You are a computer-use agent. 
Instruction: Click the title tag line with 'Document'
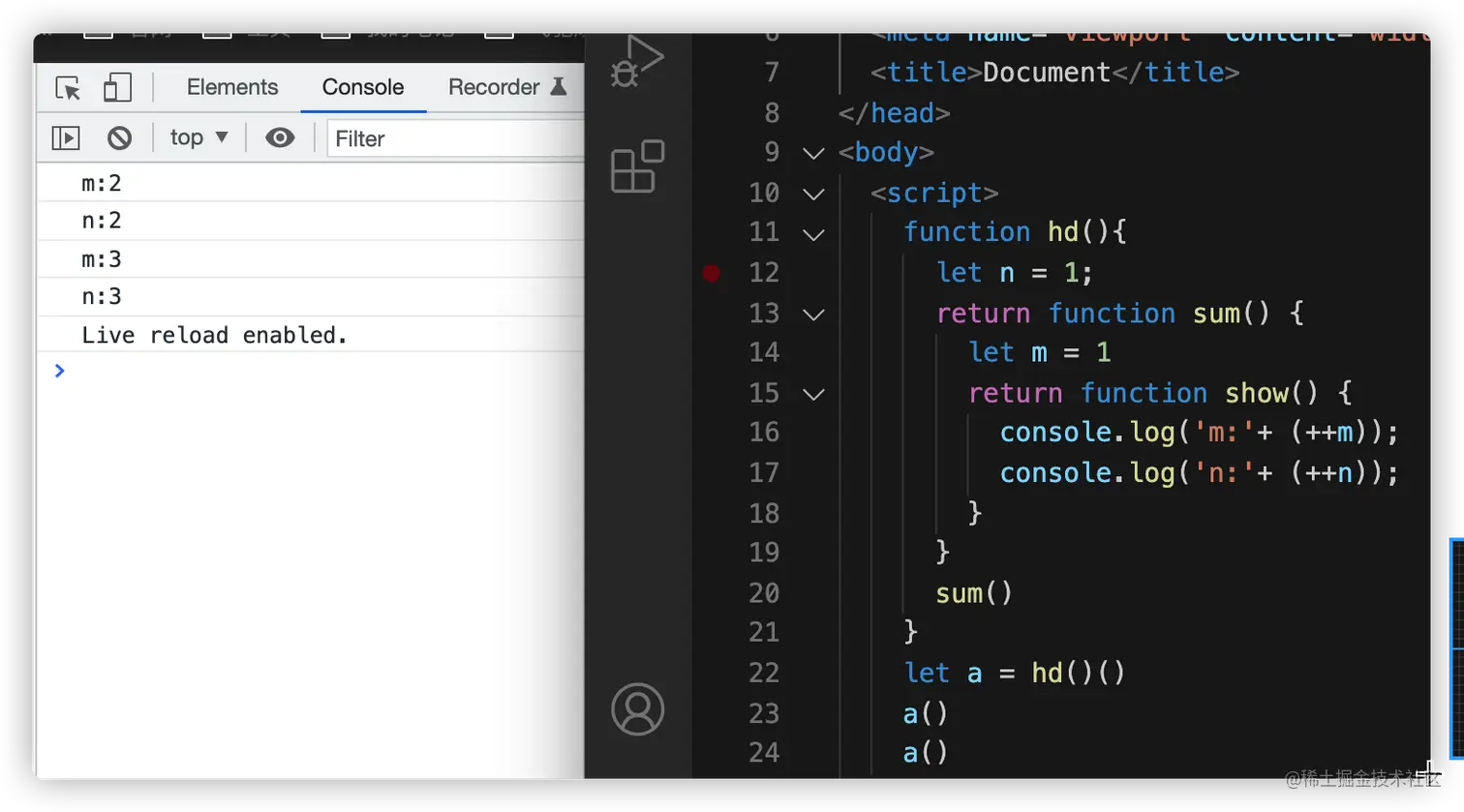(1054, 73)
